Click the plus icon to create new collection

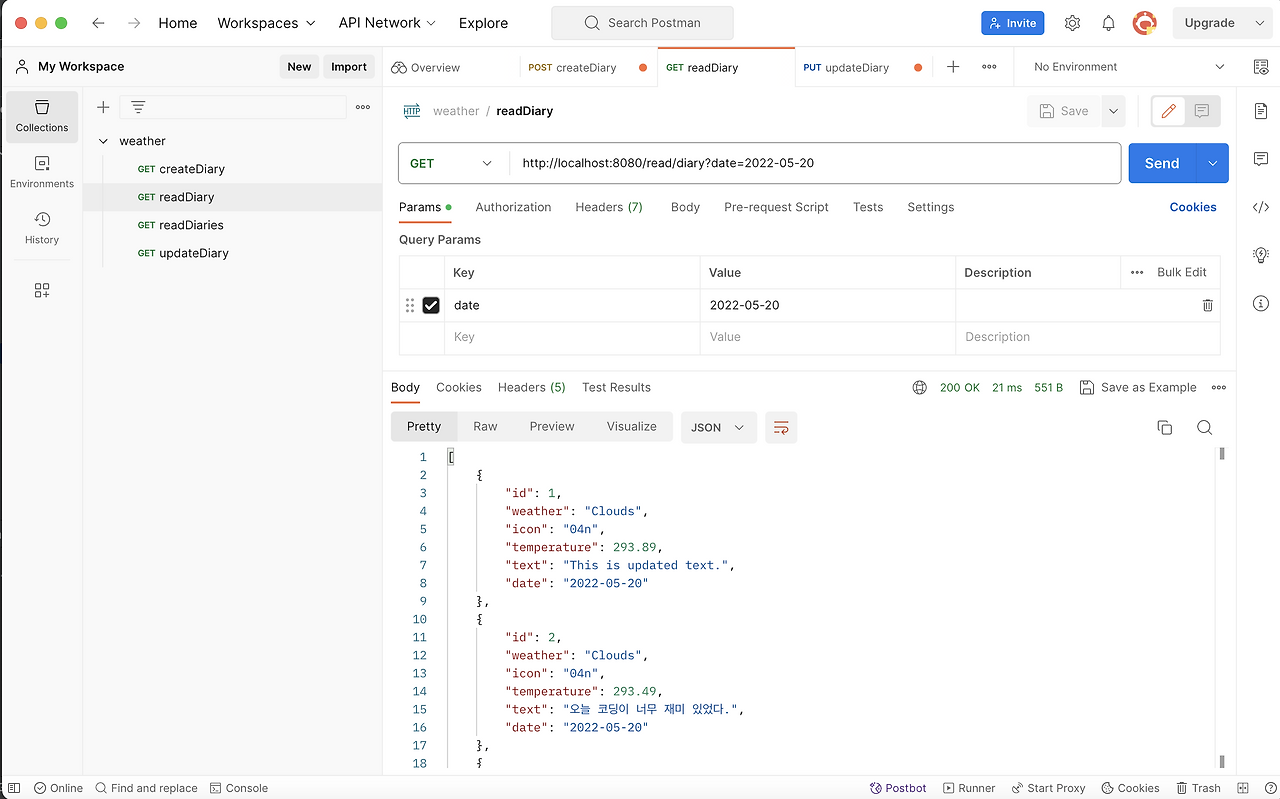[103, 107]
